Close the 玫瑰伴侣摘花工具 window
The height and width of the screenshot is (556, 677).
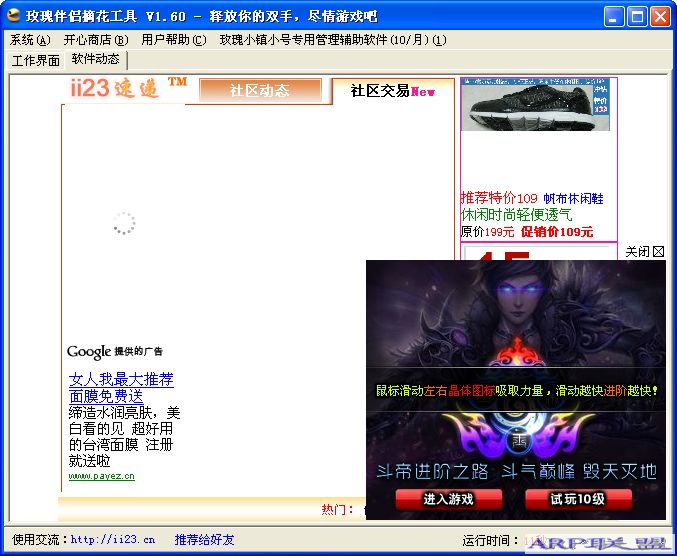[x=660, y=17]
